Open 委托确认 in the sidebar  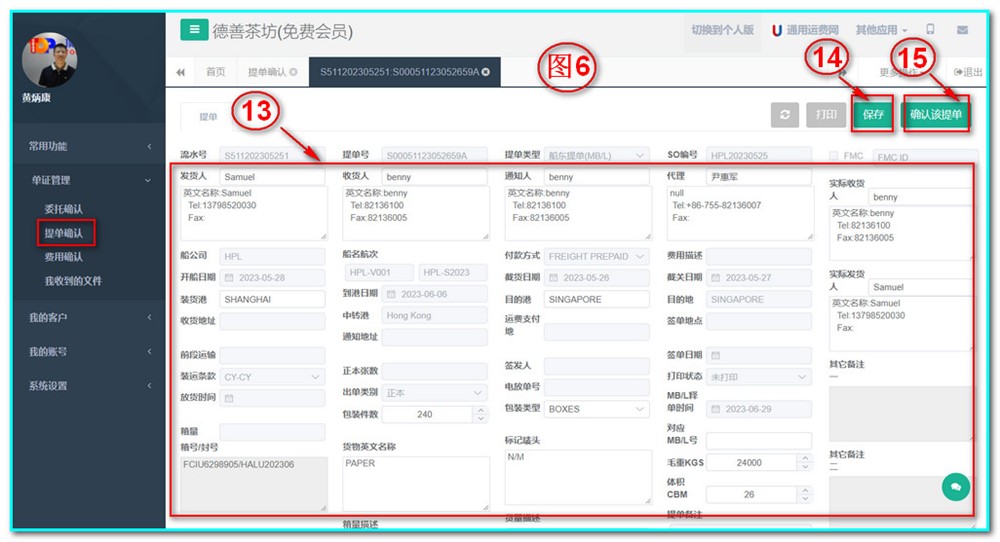pos(63,209)
